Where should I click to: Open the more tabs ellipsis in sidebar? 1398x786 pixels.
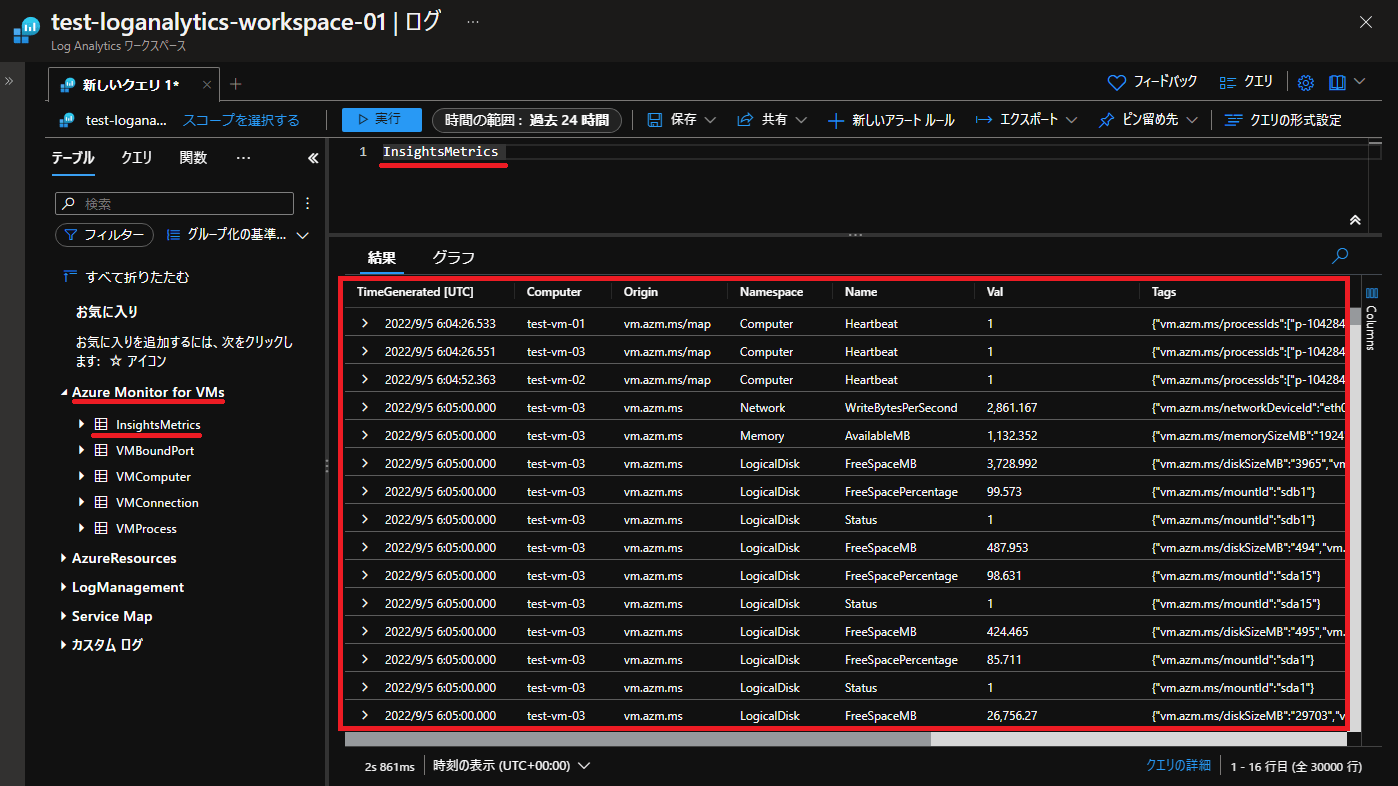pyautogui.click(x=243, y=158)
